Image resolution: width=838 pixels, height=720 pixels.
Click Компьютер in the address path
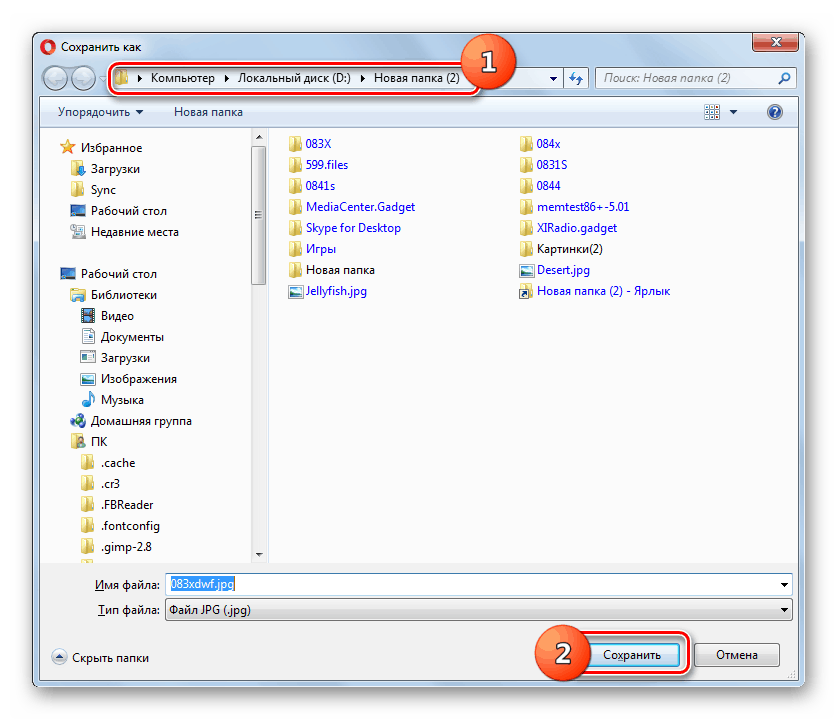click(182, 78)
